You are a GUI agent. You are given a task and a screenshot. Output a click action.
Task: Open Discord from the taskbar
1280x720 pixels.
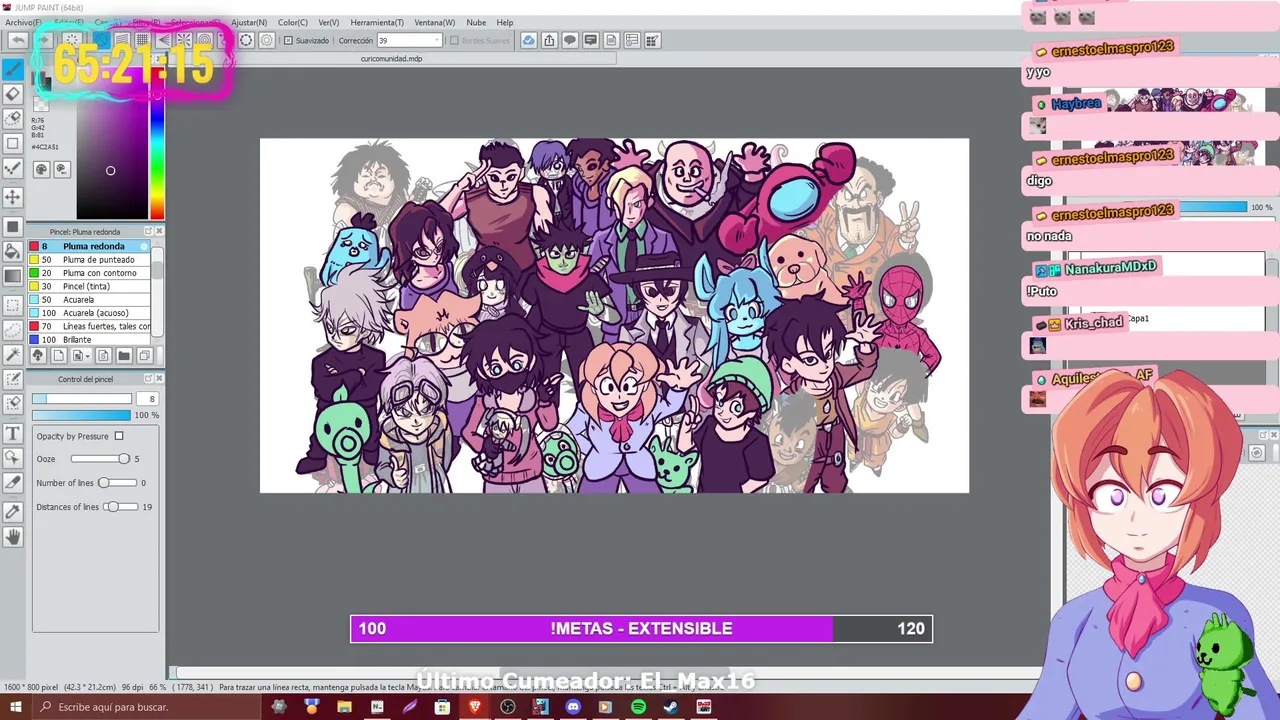[x=573, y=707]
